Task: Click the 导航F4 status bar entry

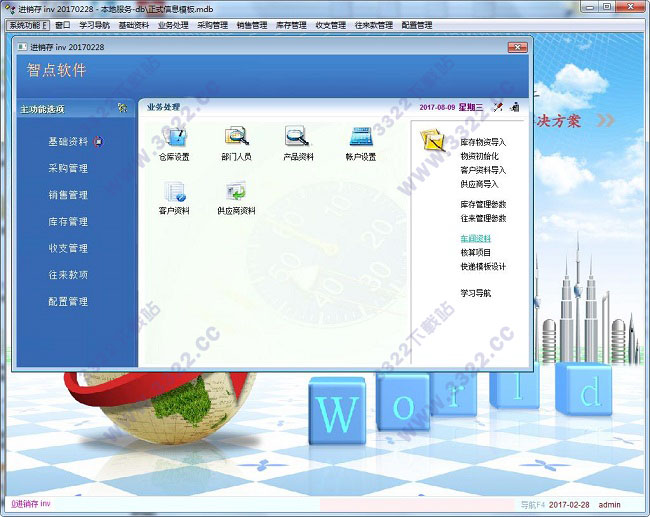Action: [x=533, y=505]
